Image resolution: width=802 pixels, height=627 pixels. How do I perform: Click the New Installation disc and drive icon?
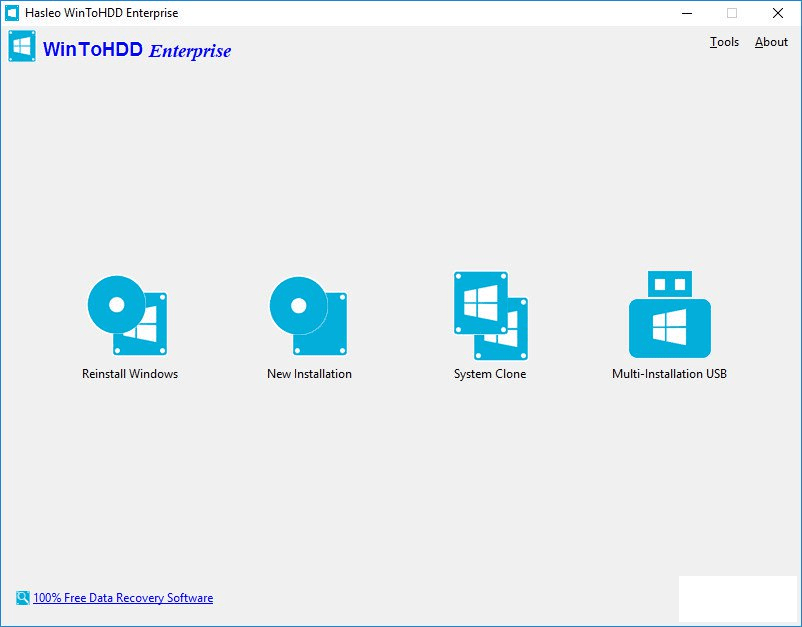click(308, 316)
